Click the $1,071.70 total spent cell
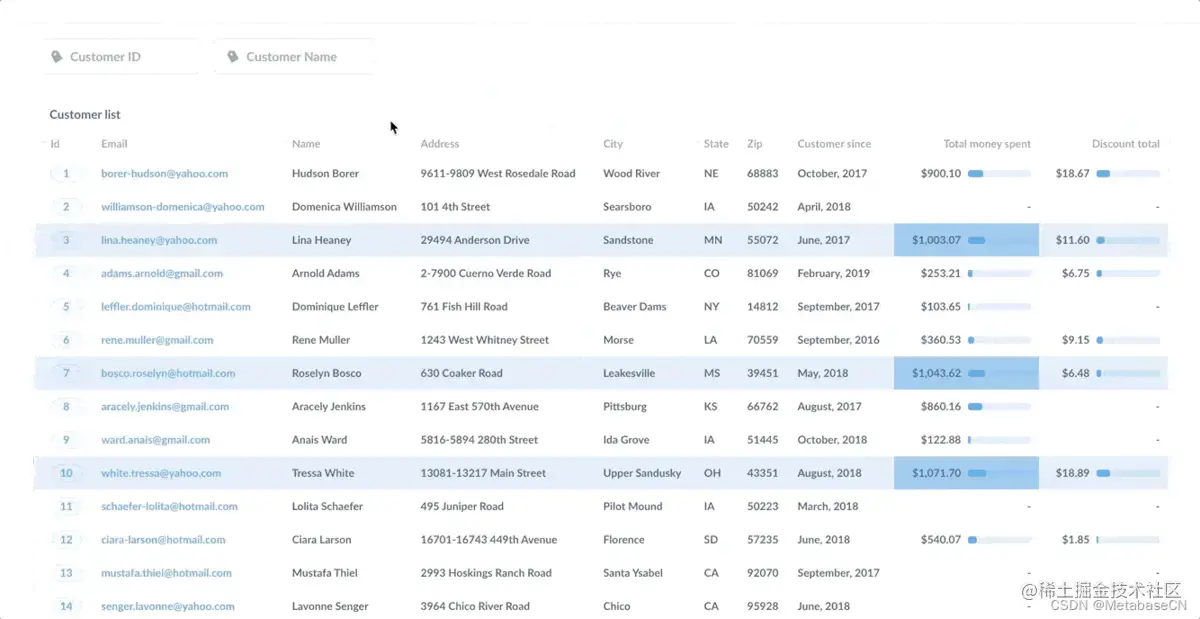Screen dimensions: 1200x619 click(x=966, y=473)
